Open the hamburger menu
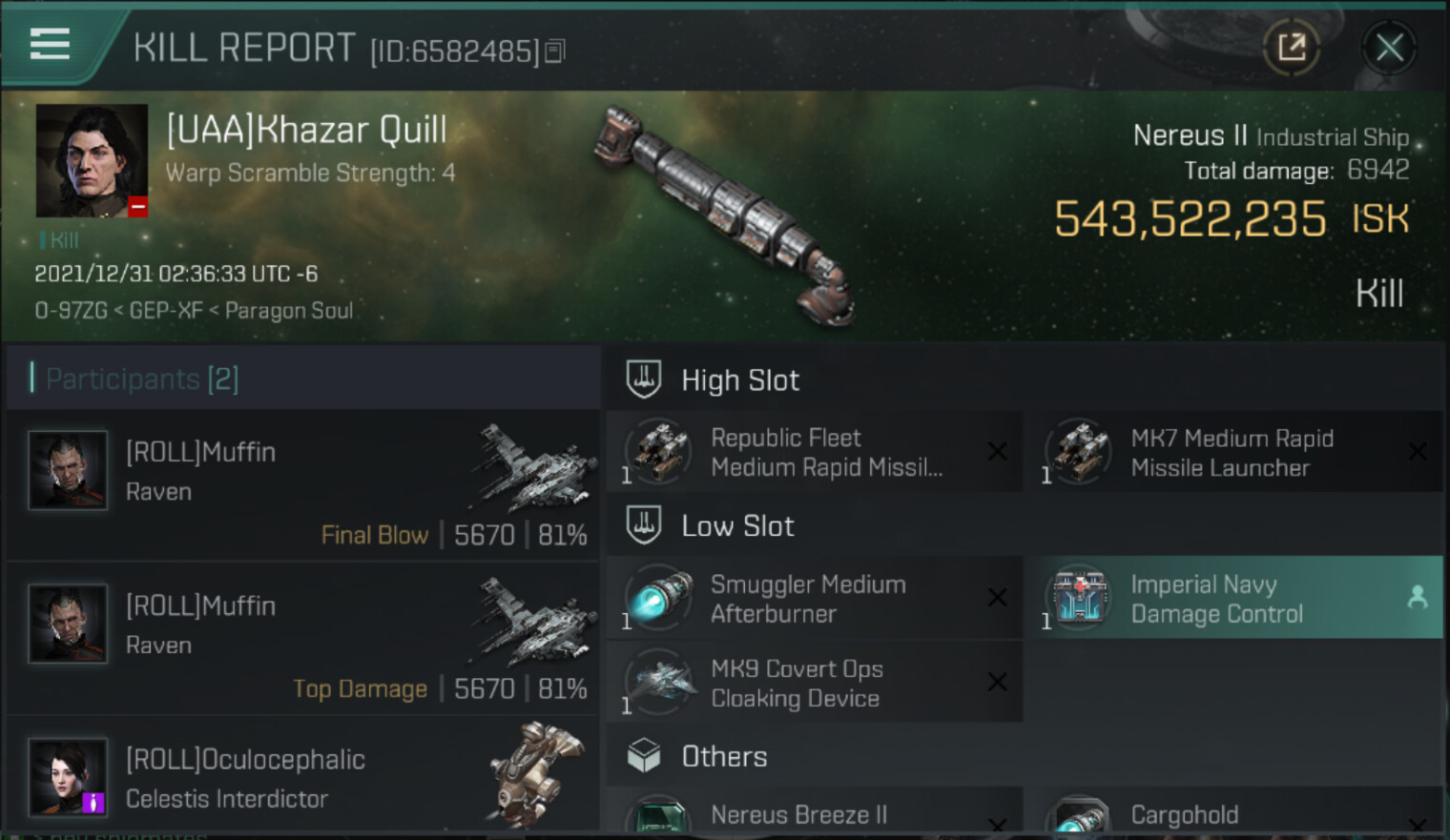 coord(50,45)
